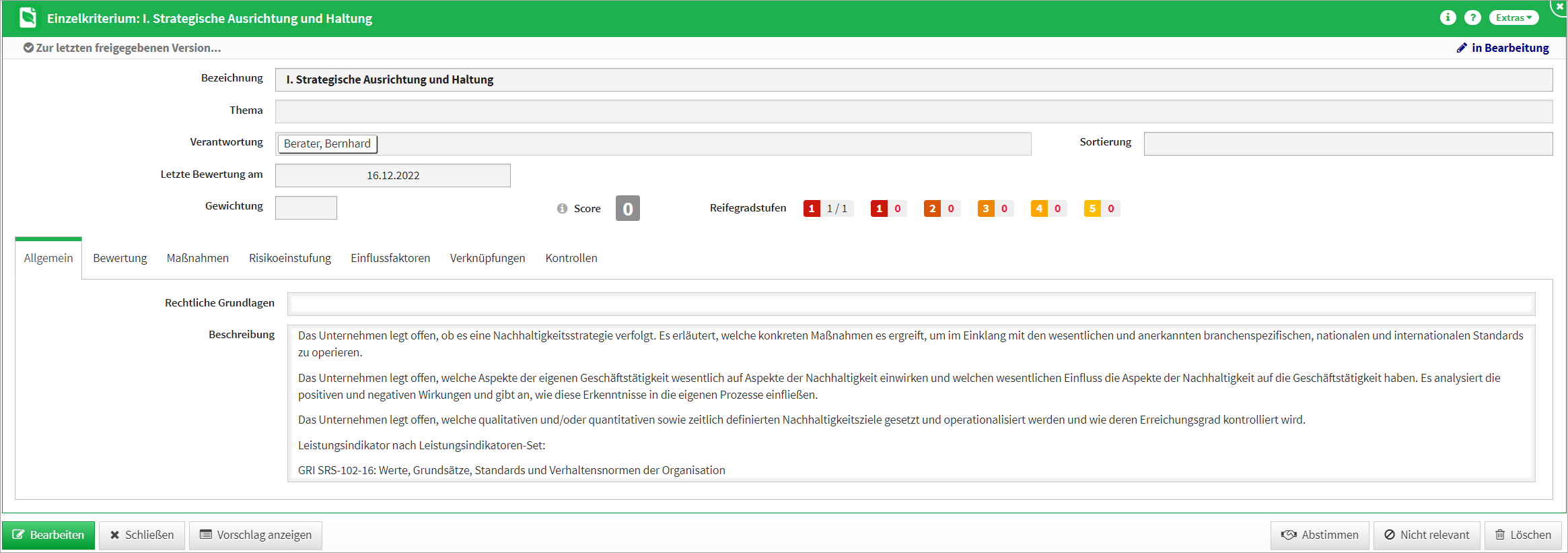1568x553 pixels.
Task: Click the pencil icon beside in Bearbeitung
Action: tap(1462, 48)
